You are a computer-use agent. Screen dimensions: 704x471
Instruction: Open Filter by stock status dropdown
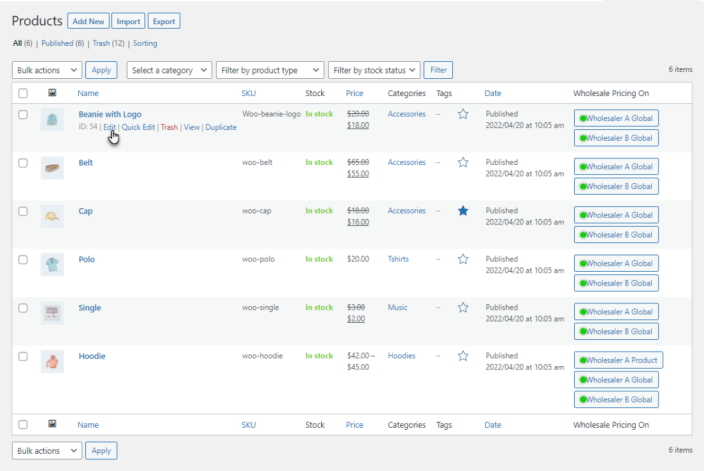[374, 70]
